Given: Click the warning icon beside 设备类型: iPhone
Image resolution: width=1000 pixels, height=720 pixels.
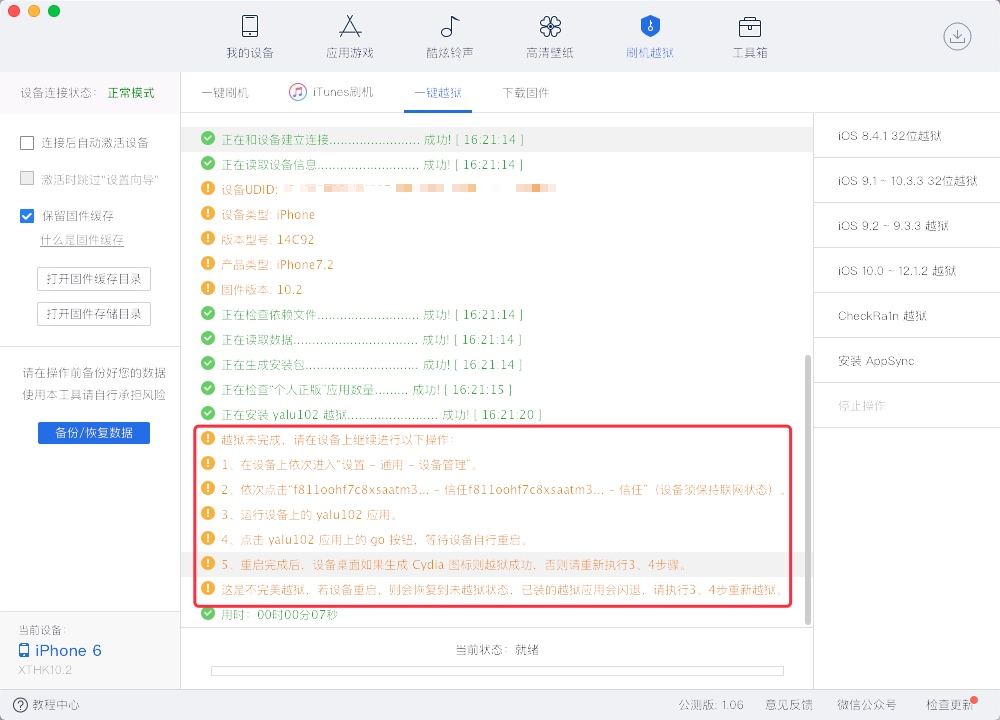Looking at the screenshot, I should (208, 214).
